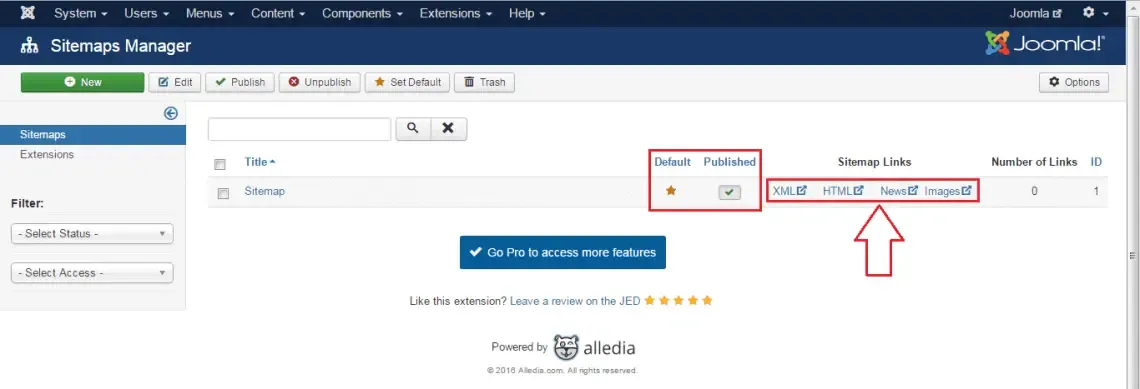
Task: Clear search with the X button
Action: (x=449, y=129)
